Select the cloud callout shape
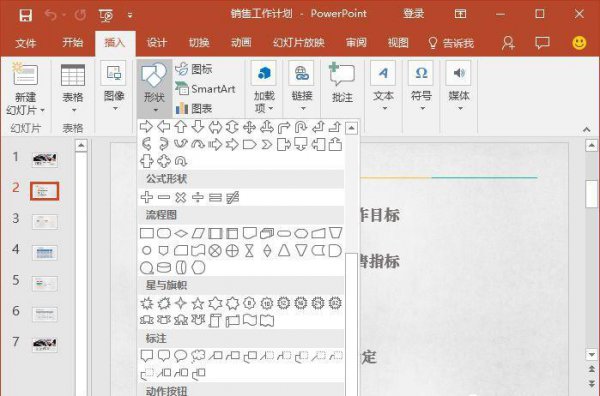 tap(198, 356)
